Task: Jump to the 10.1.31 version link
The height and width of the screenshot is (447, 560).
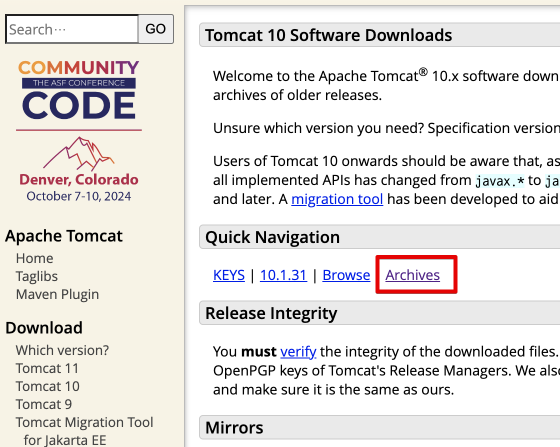Action: (x=284, y=275)
